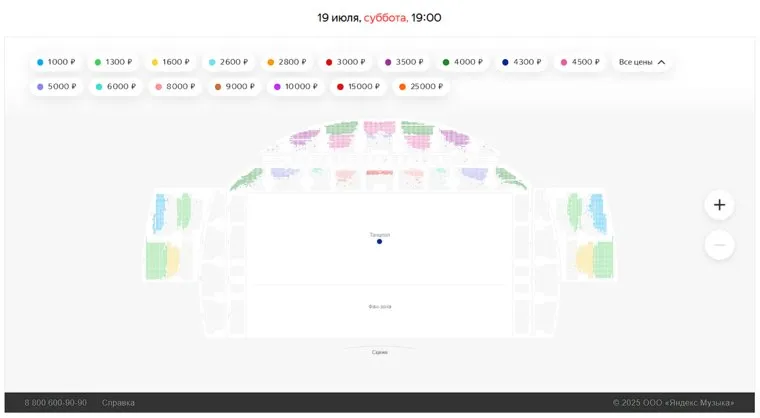Screen dimensions: 760x418
Task: Pick the 5000 ₽ price category
Action: click(56, 87)
